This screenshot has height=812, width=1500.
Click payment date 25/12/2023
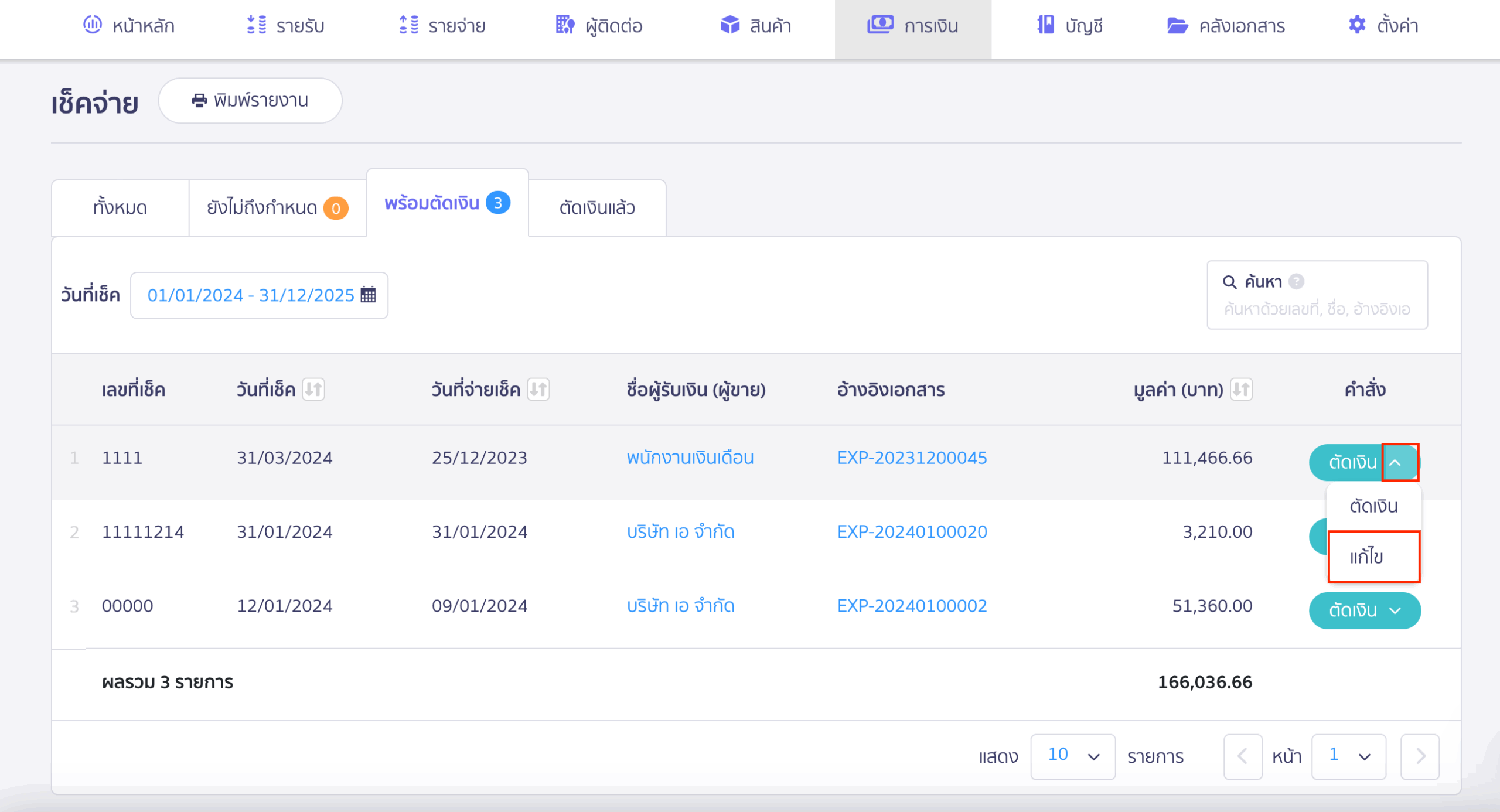click(479, 458)
